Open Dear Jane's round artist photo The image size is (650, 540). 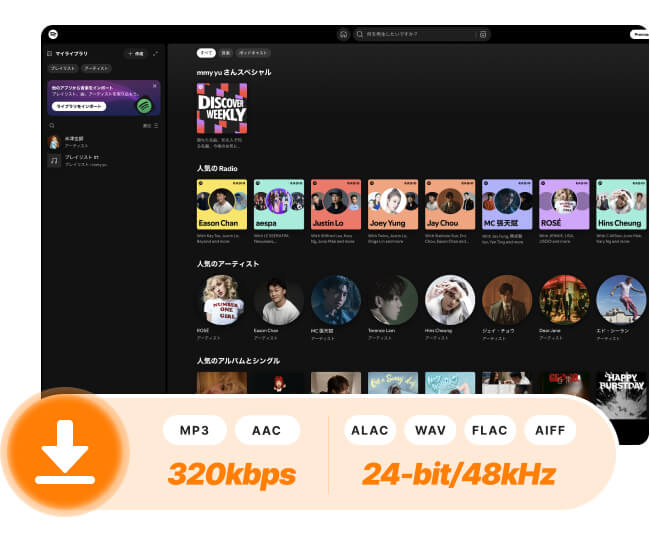[x=564, y=300]
